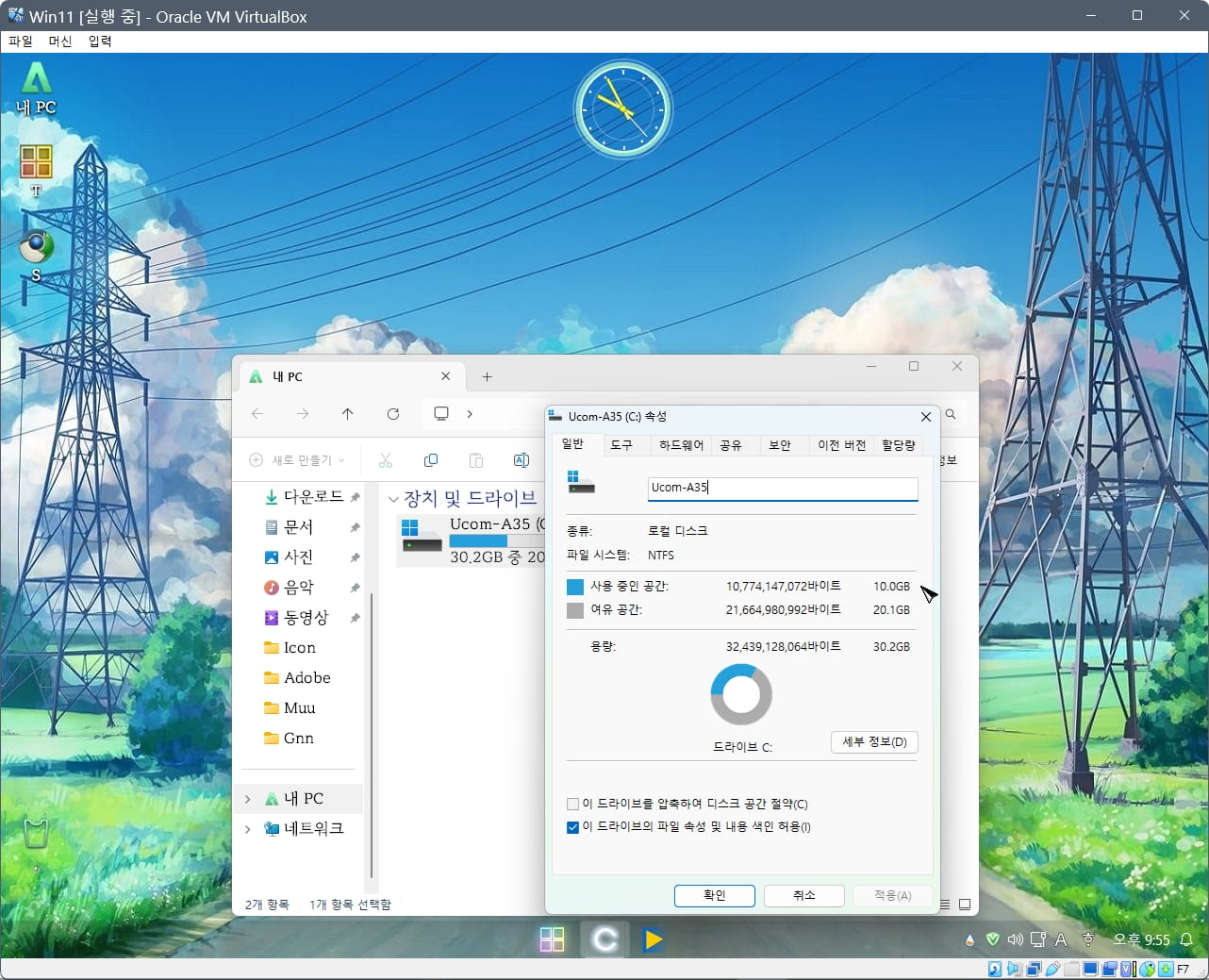Screen dimensions: 1209x980
Task: Open the 새로 만들기 dropdown in Explorer
Action: point(297,459)
